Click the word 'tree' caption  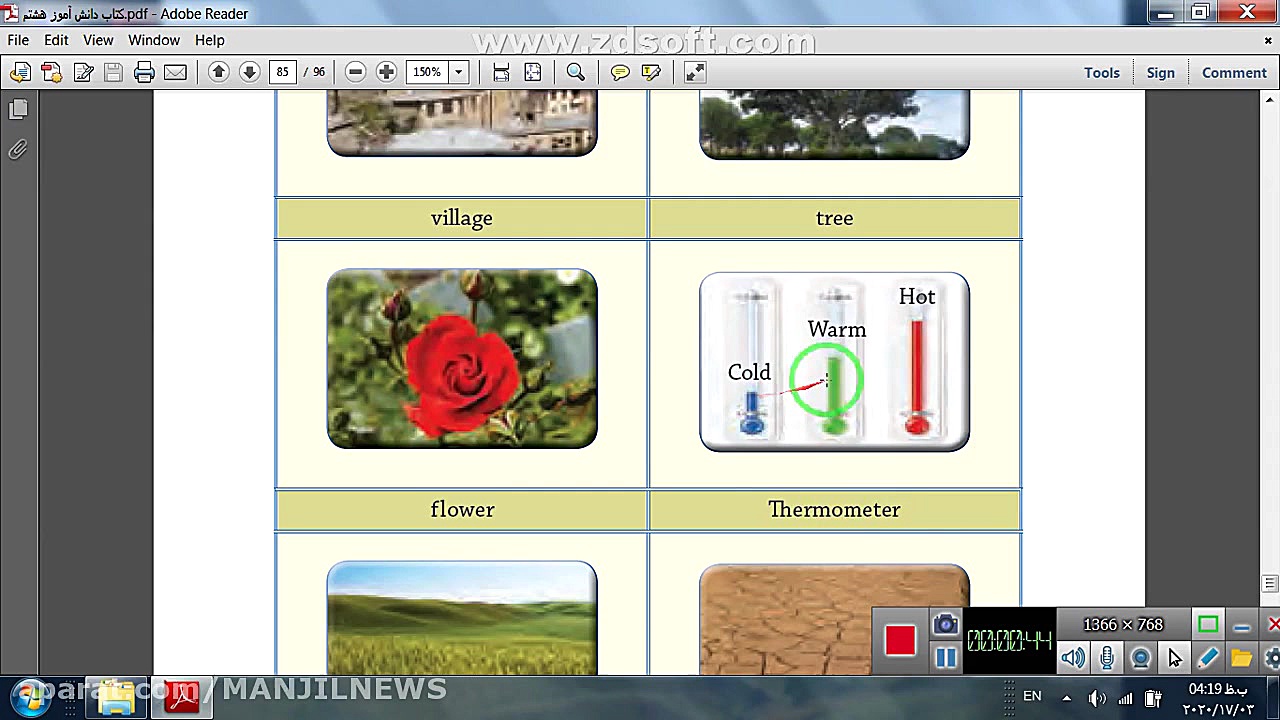(834, 218)
